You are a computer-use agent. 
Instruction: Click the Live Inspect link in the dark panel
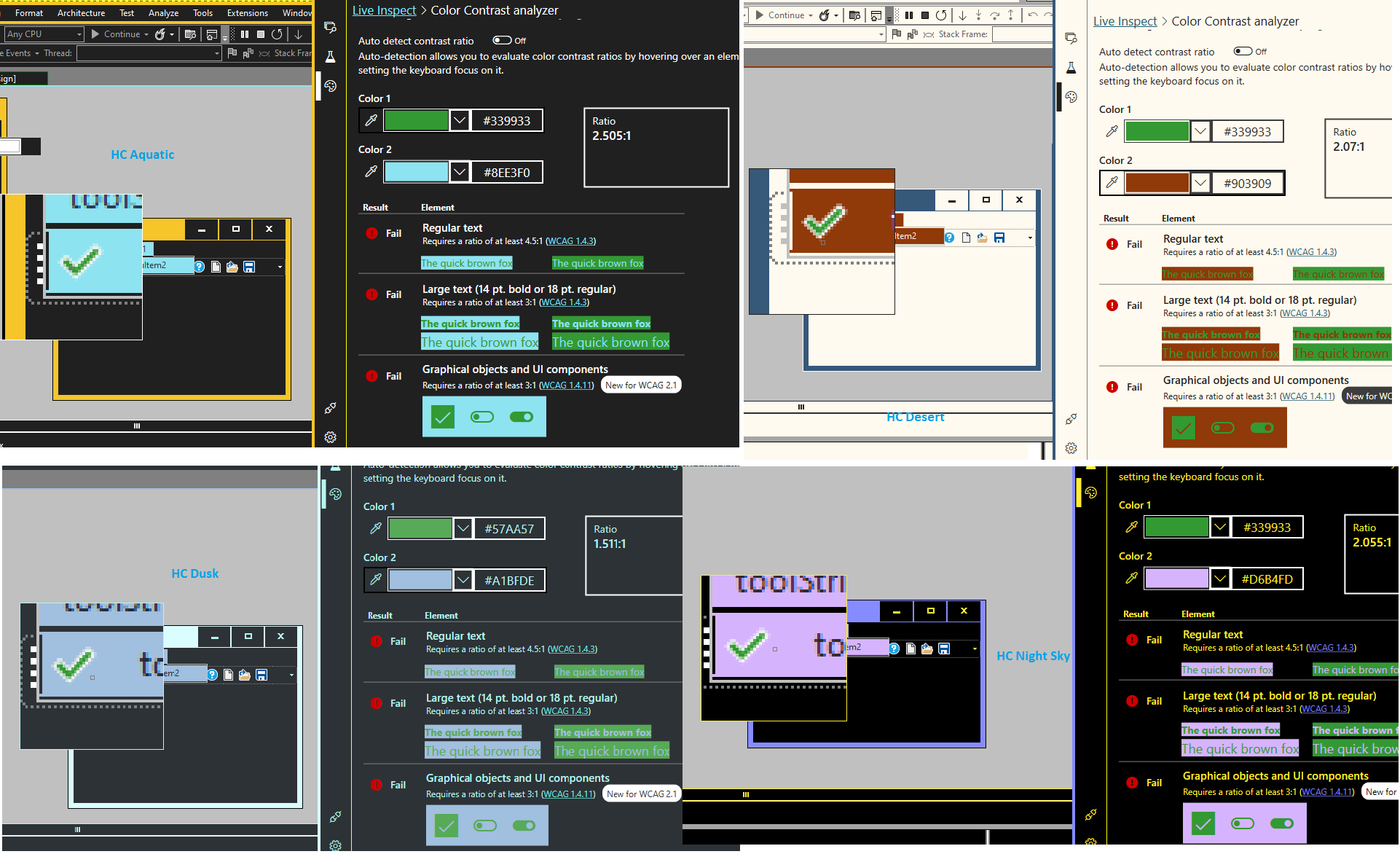click(384, 10)
